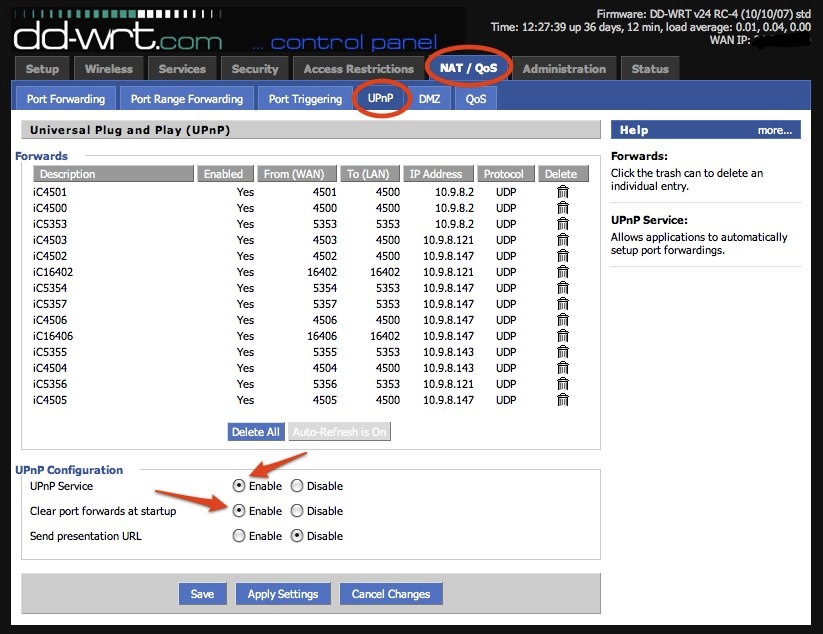This screenshot has height=634, width=823.
Task: Toggle the Auto-Refresh is On button
Action: click(x=339, y=432)
